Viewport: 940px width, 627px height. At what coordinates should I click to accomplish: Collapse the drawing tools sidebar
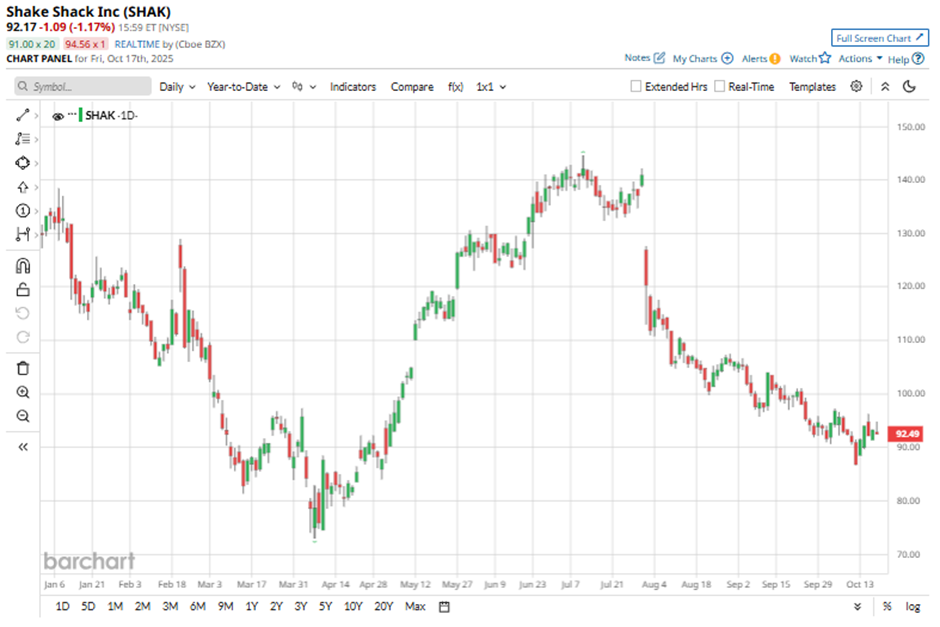[23, 447]
